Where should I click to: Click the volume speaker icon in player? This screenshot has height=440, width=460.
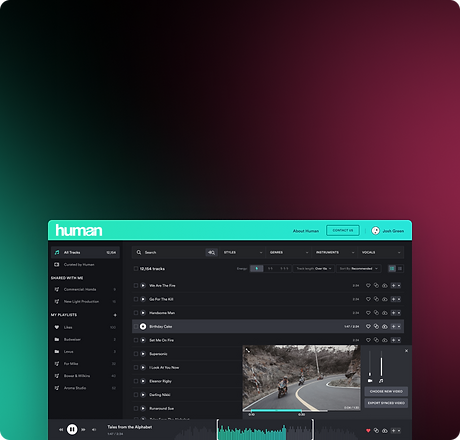(x=94, y=430)
